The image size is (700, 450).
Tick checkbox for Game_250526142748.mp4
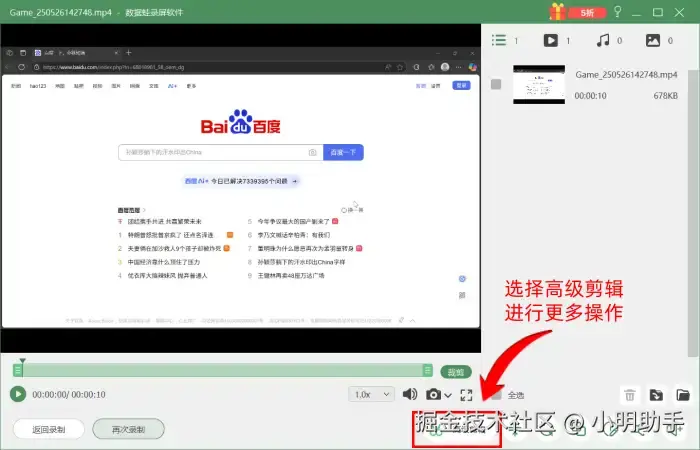pos(496,84)
